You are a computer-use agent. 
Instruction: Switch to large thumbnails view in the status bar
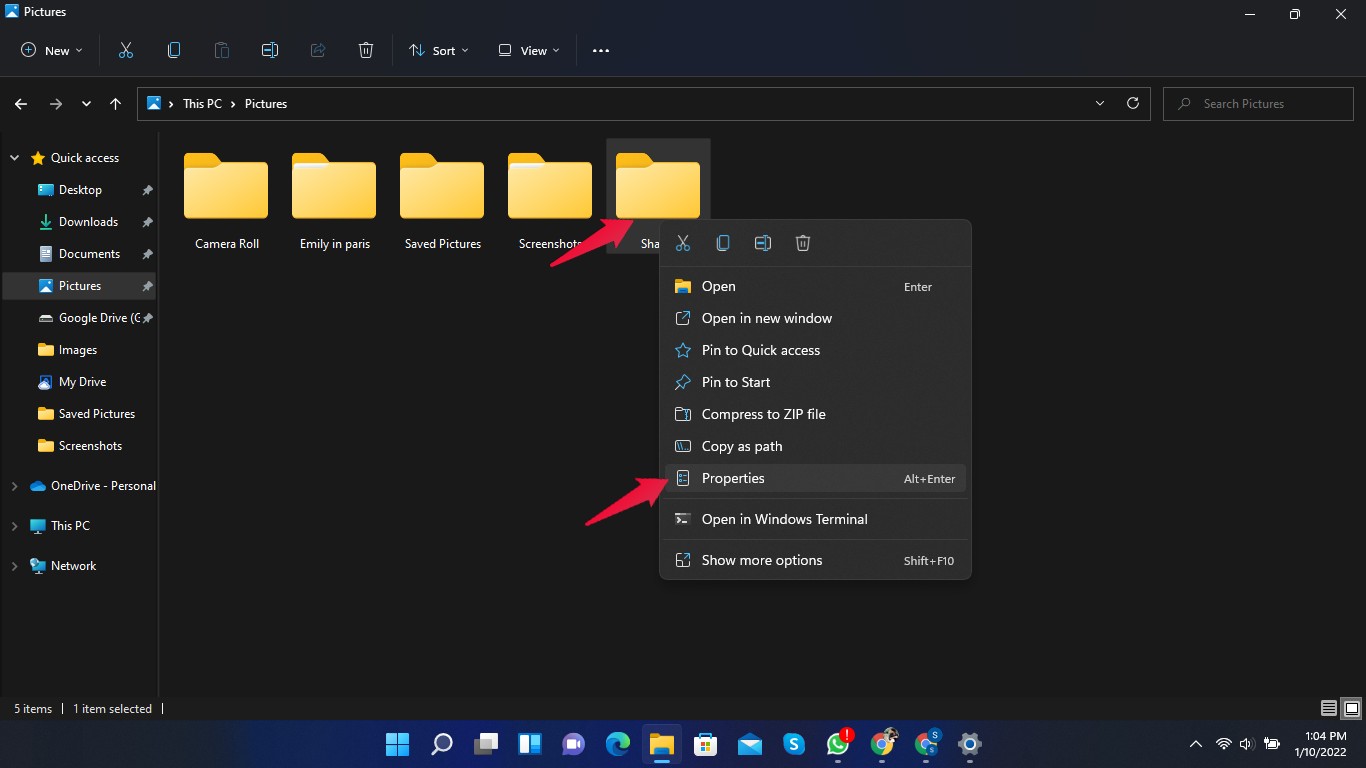pyautogui.click(x=1351, y=708)
